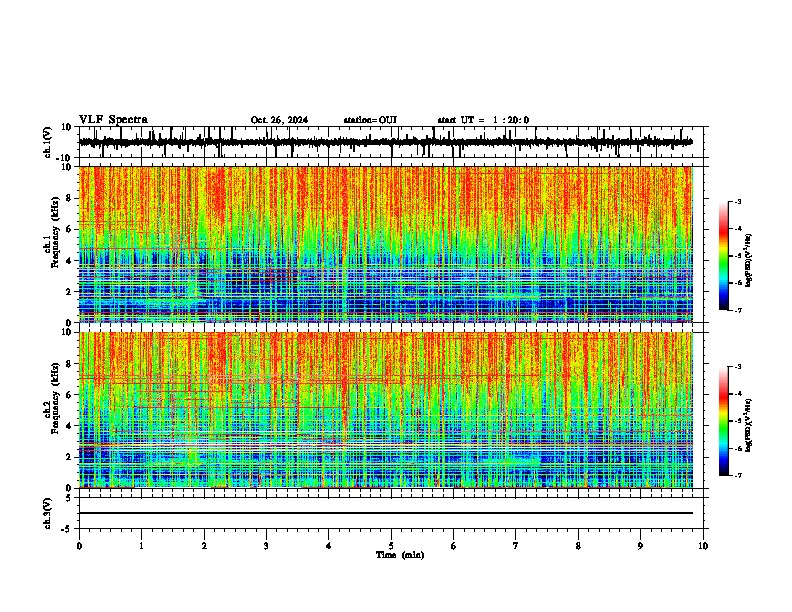Click the ch.1 voltage waveform trace
The height and width of the screenshot is (612, 792).
(385, 142)
